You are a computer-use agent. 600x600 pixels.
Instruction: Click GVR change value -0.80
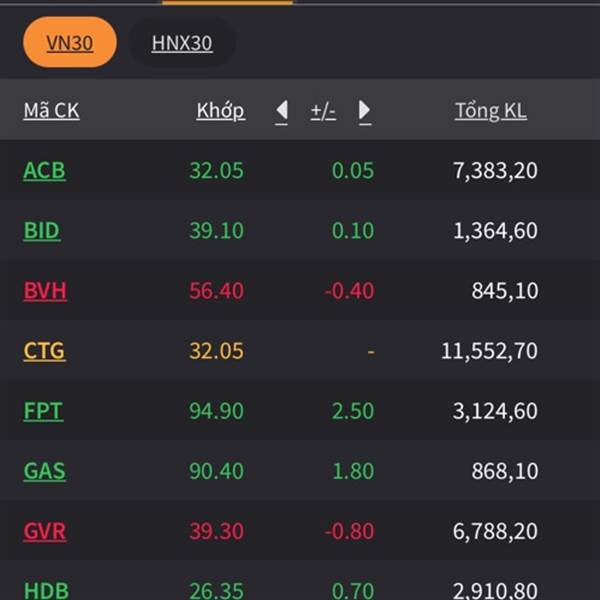coord(349,531)
